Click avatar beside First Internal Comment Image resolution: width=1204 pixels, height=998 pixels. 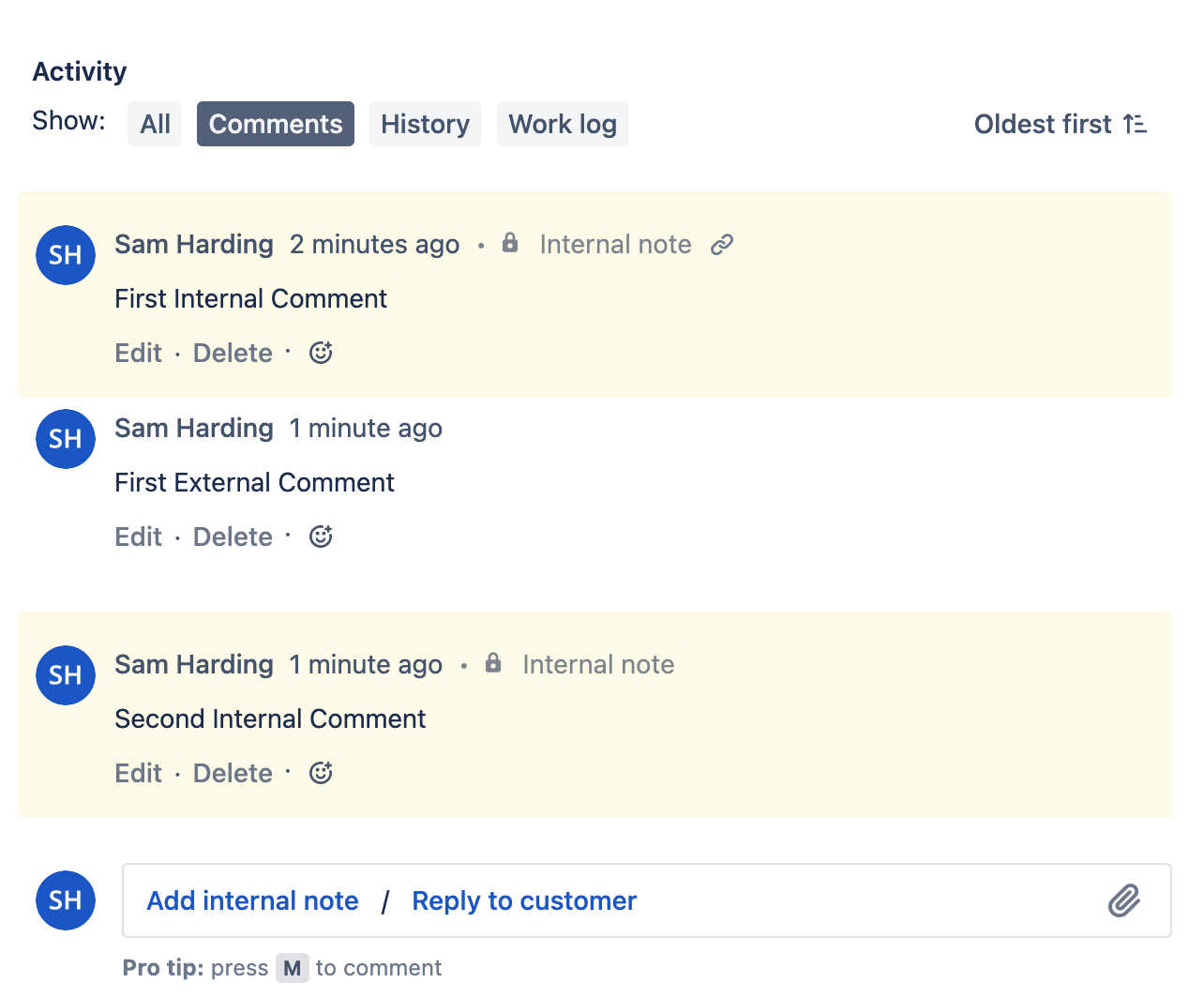[66, 255]
